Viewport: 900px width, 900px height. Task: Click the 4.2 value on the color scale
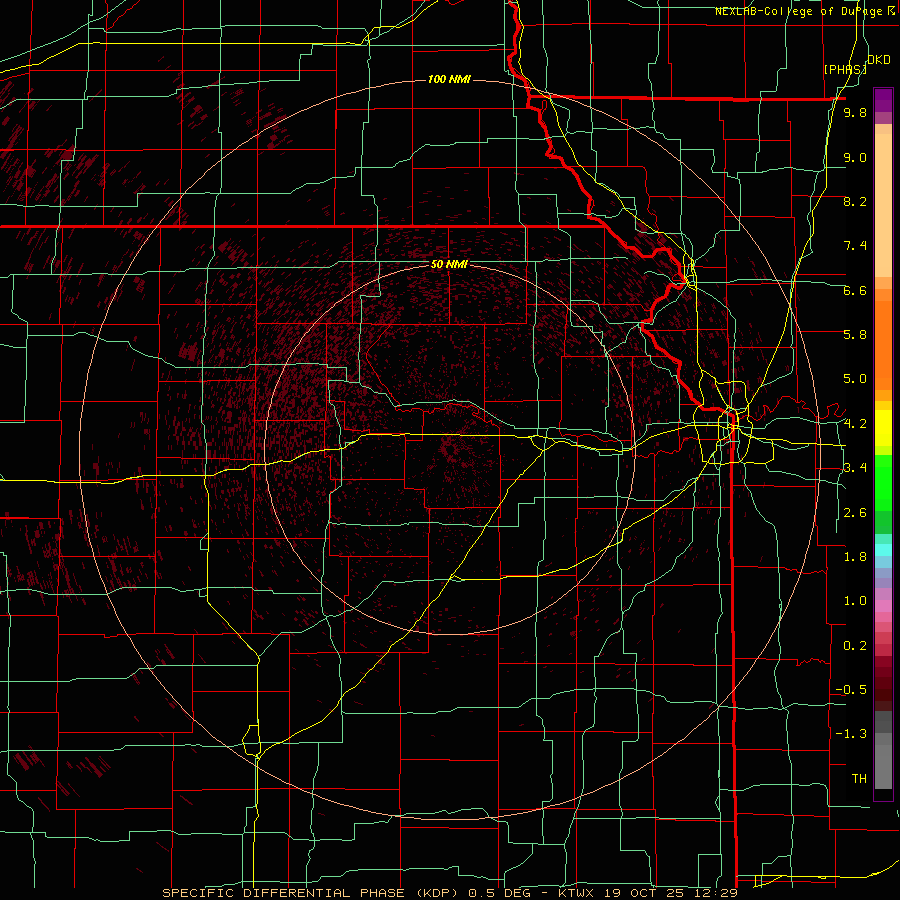pos(855,424)
